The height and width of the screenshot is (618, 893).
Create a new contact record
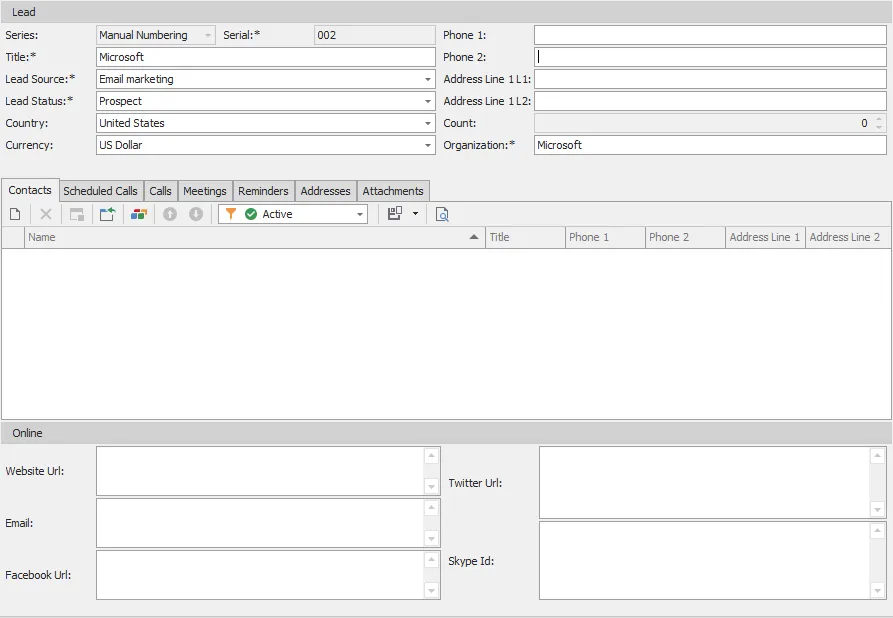tap(15, 213)
